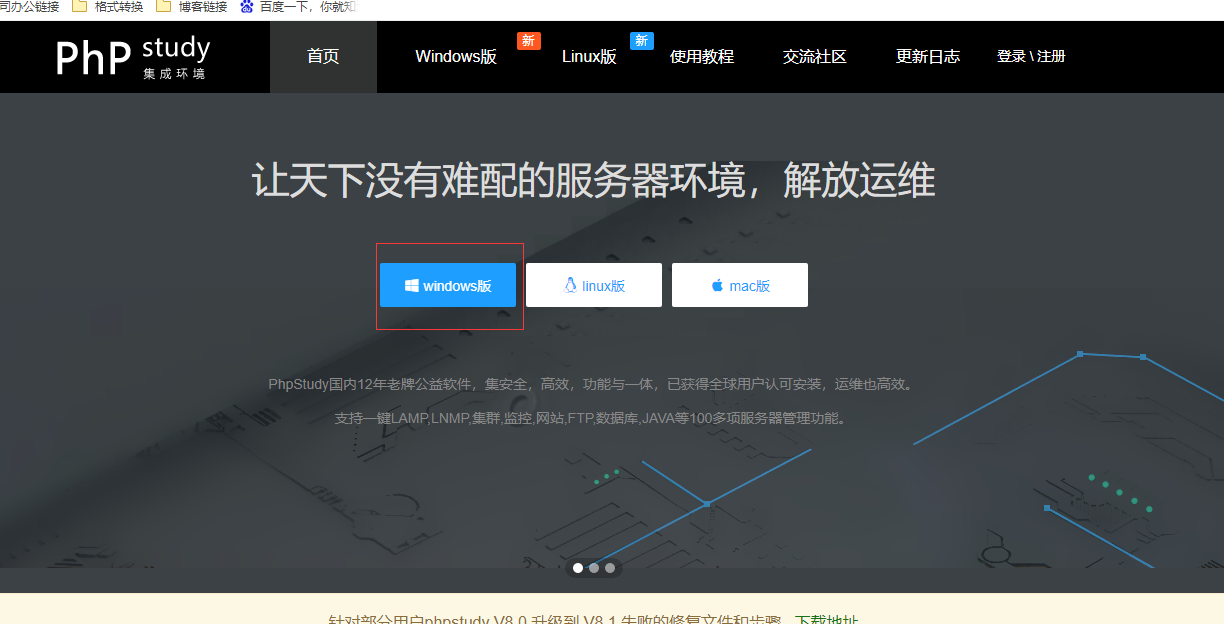Click the Windows logo icon in button

tap(411, 286)
